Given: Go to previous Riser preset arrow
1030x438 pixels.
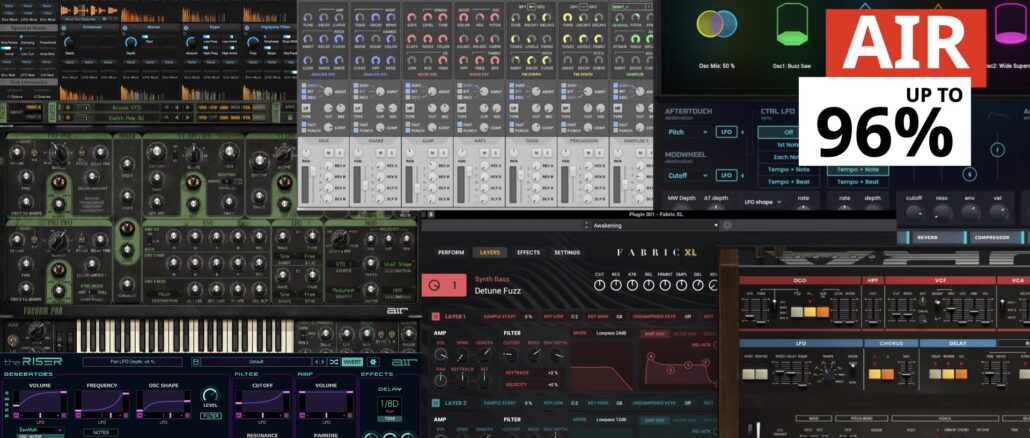Looking at the screenshot, I should click(x=315, y=362).
